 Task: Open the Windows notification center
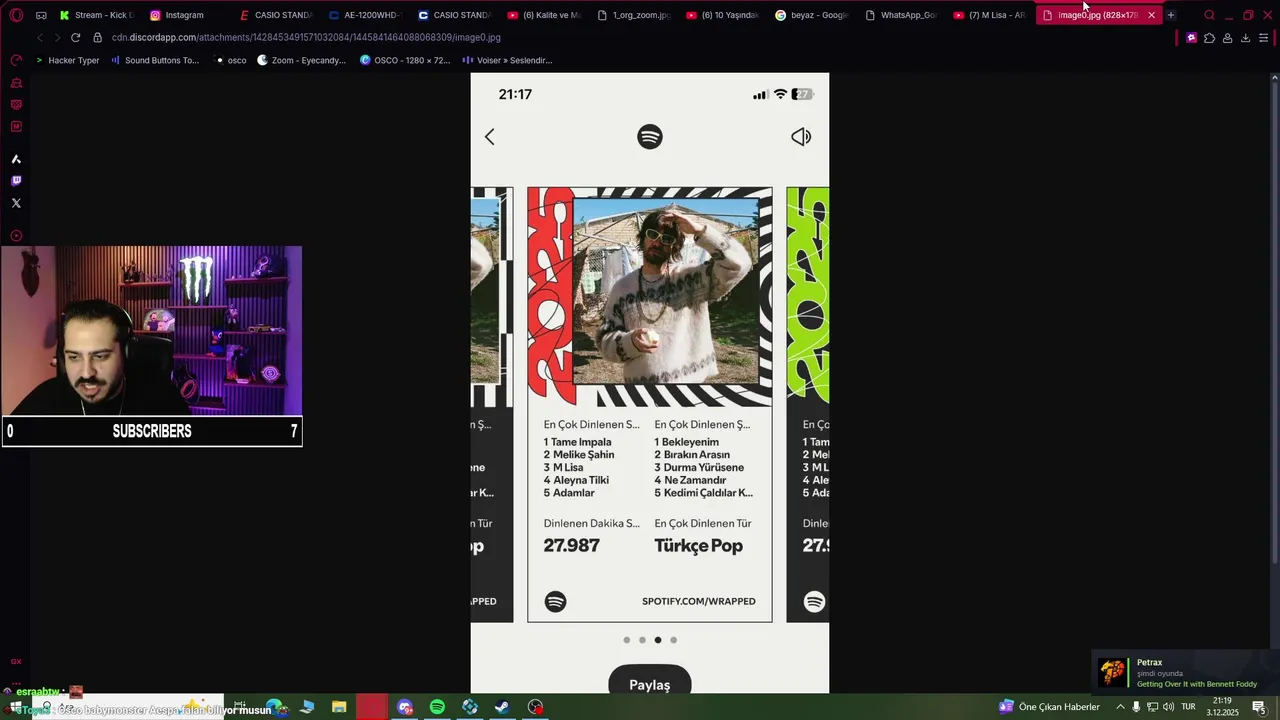(x=1259, y=707)
